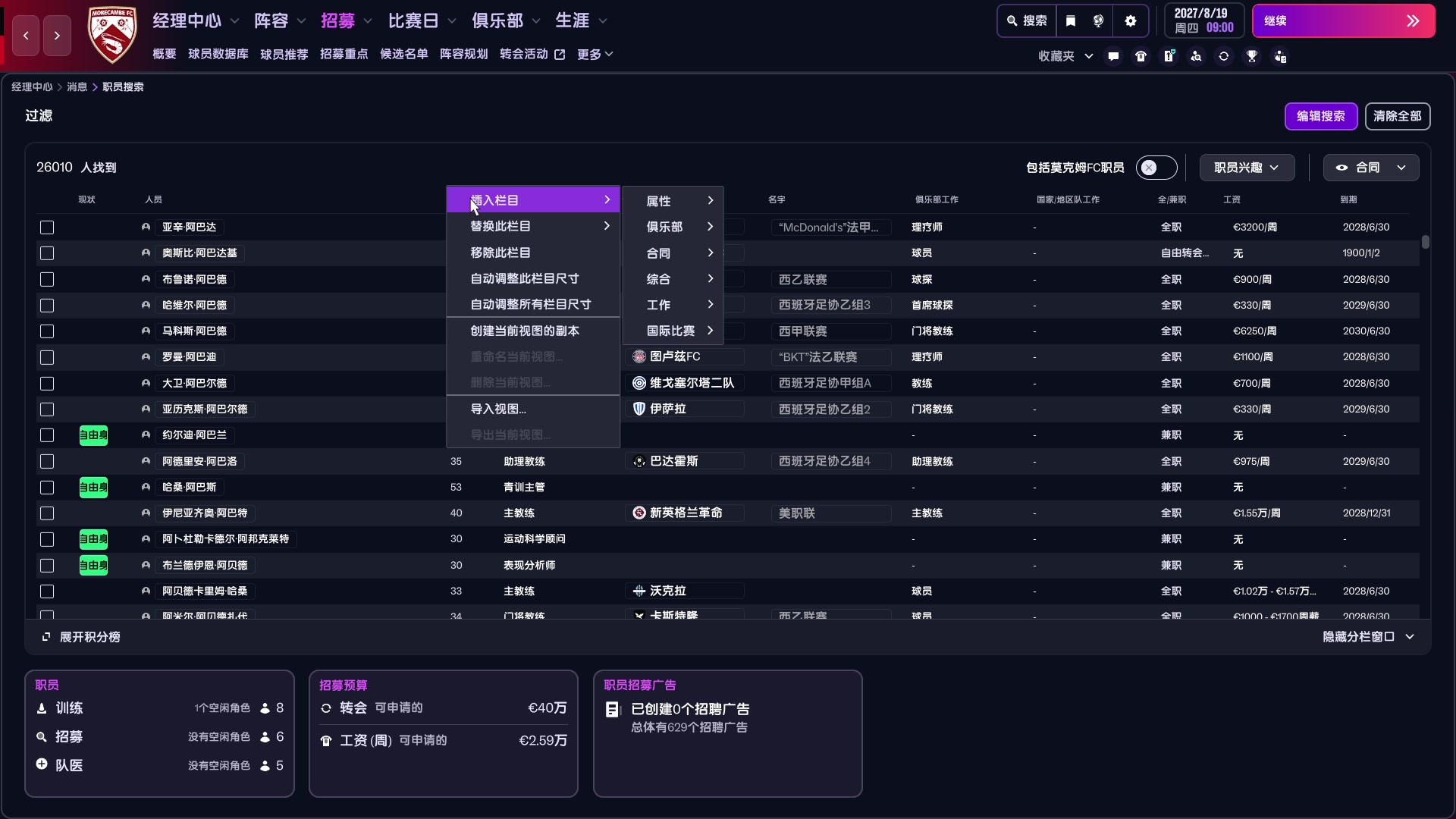Check the checkbox beside 哈桑·阿巴斯
Viewport: 1456px width, 819px height.
[47, 488]
